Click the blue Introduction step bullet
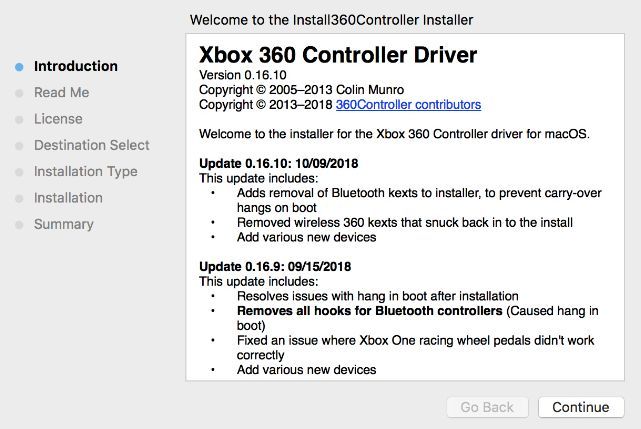 tap(19, 67)
